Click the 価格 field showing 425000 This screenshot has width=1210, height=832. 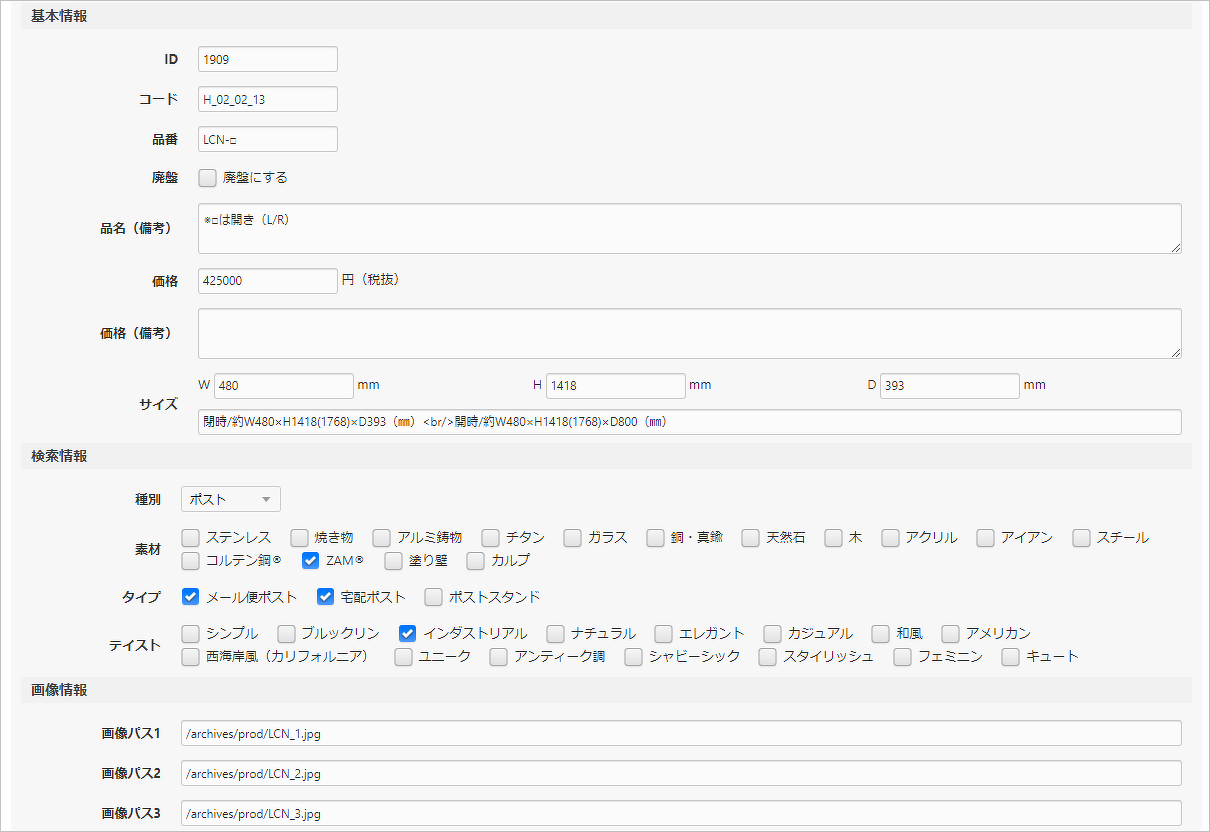267,281
